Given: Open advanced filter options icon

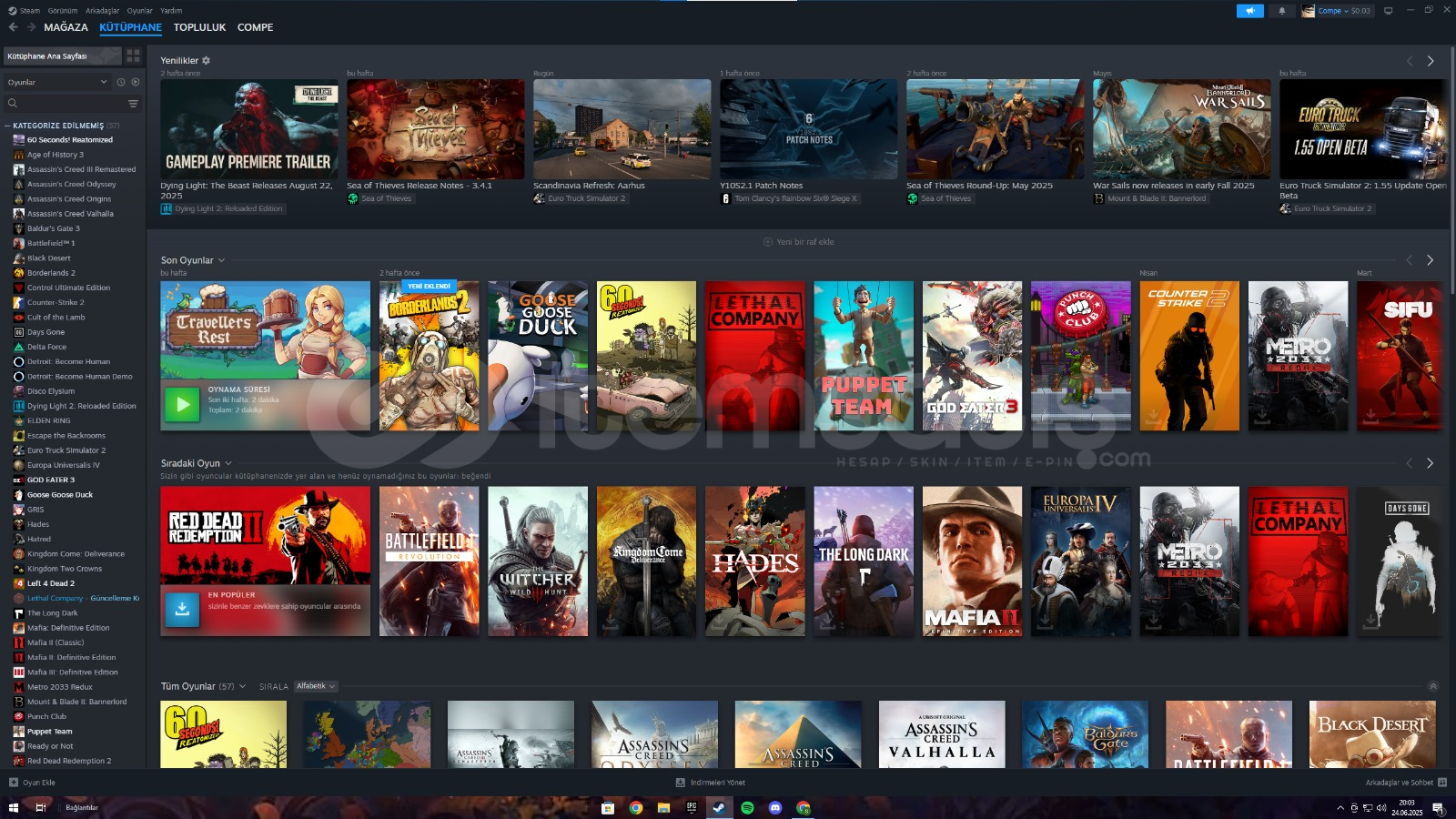Looking at the screenshot, I should [133, 104].
